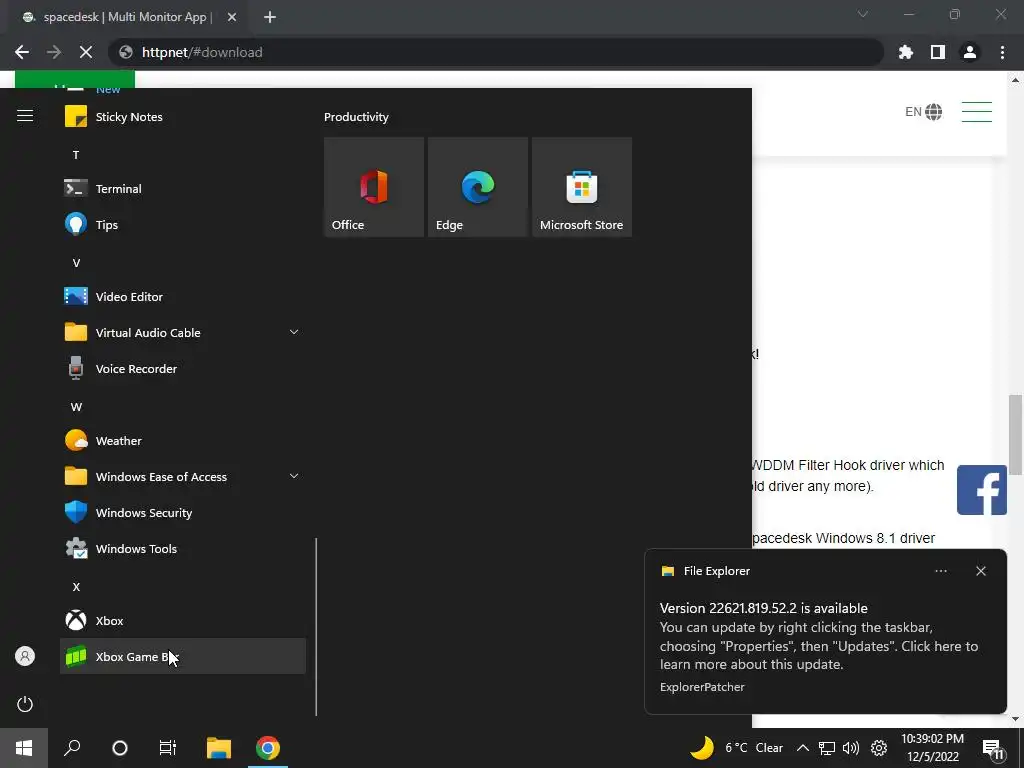
Task: Open Video Editor app
Action: click(183, 296)
